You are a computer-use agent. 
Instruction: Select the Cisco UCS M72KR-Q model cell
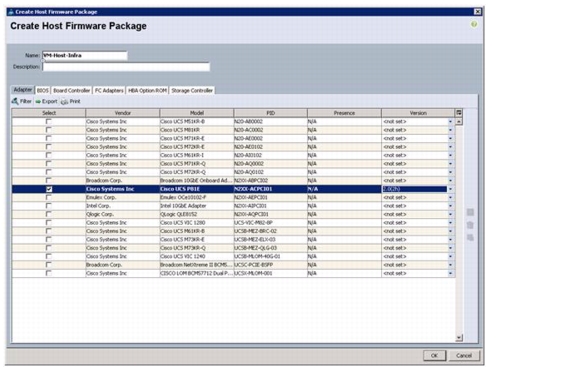pyautogui.click(x=197, y=172)
